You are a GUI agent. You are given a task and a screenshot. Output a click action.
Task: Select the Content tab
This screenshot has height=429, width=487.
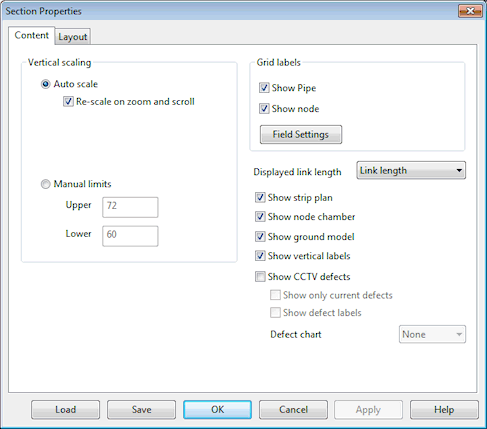coord(32,35)
